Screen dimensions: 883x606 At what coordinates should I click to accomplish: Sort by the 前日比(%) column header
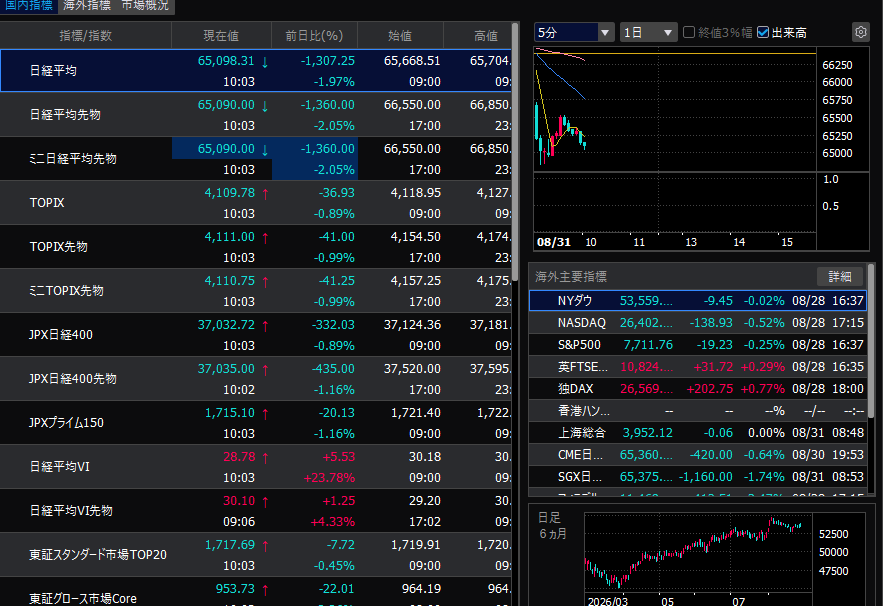pos(314,35)
